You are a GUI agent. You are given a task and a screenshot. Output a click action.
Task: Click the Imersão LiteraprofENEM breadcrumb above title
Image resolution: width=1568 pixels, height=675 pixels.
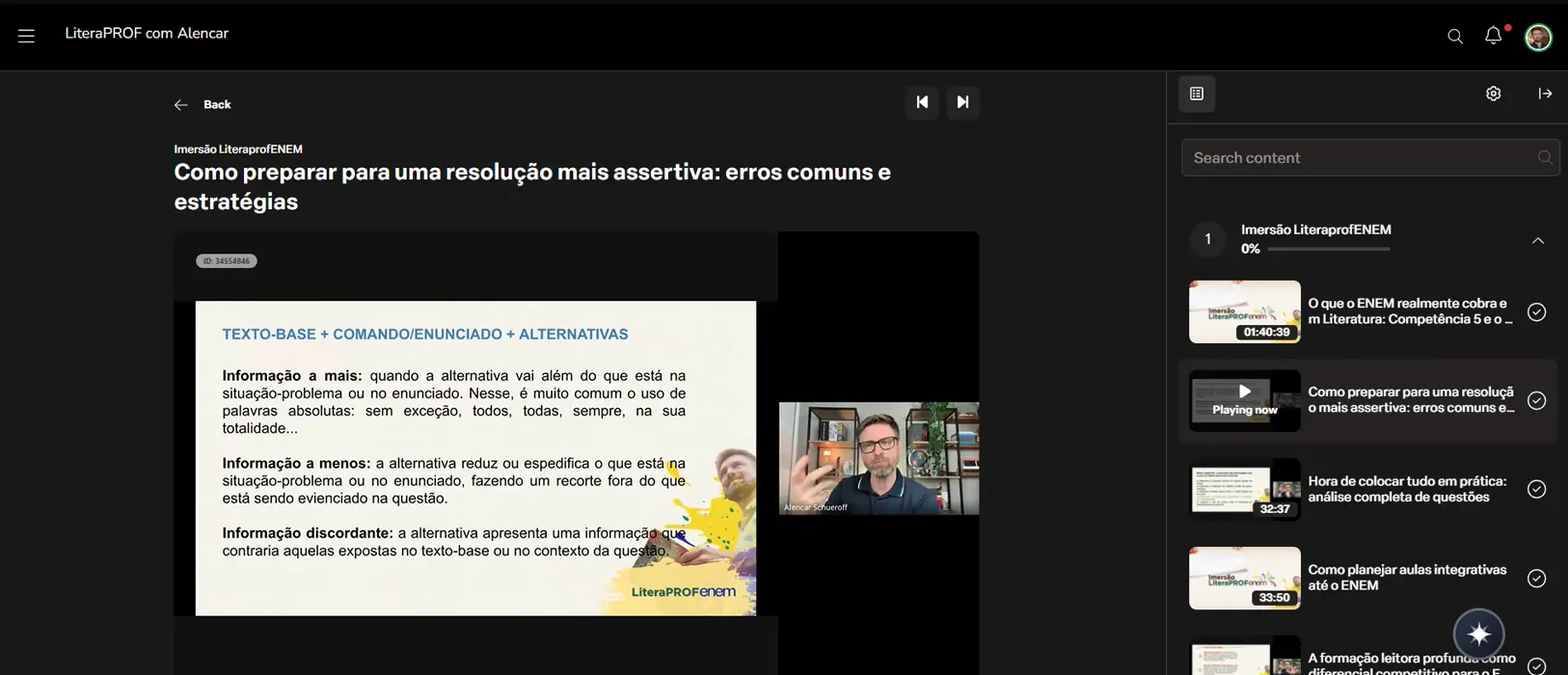[x=238, y=149]
